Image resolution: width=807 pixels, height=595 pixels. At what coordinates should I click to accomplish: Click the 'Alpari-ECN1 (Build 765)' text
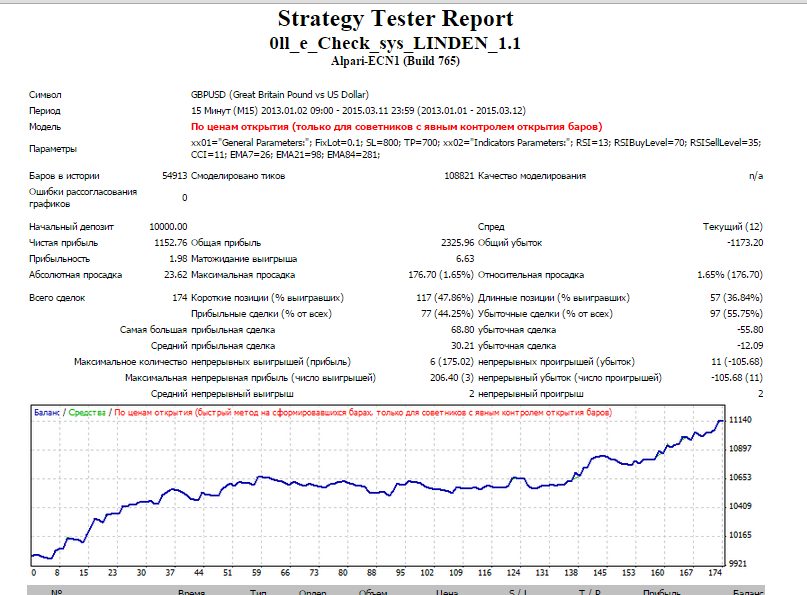coord(395,61)
